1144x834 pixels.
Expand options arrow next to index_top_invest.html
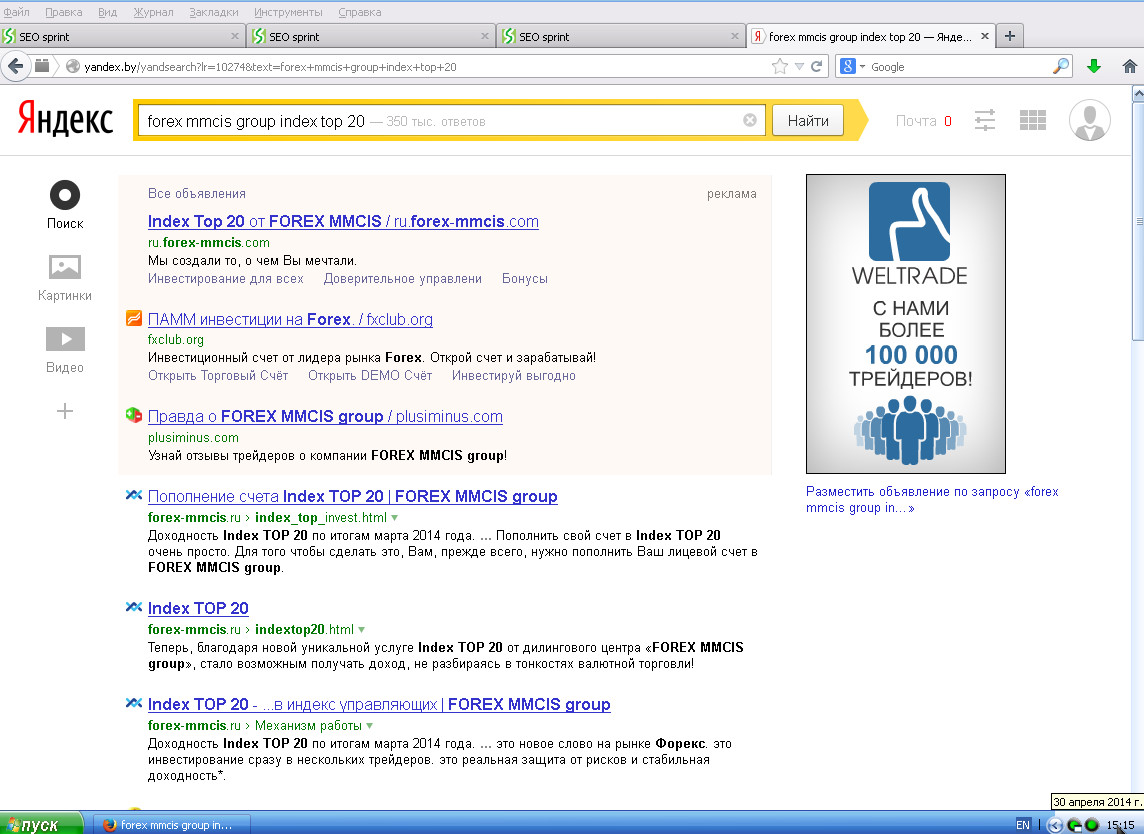(395, 517)
